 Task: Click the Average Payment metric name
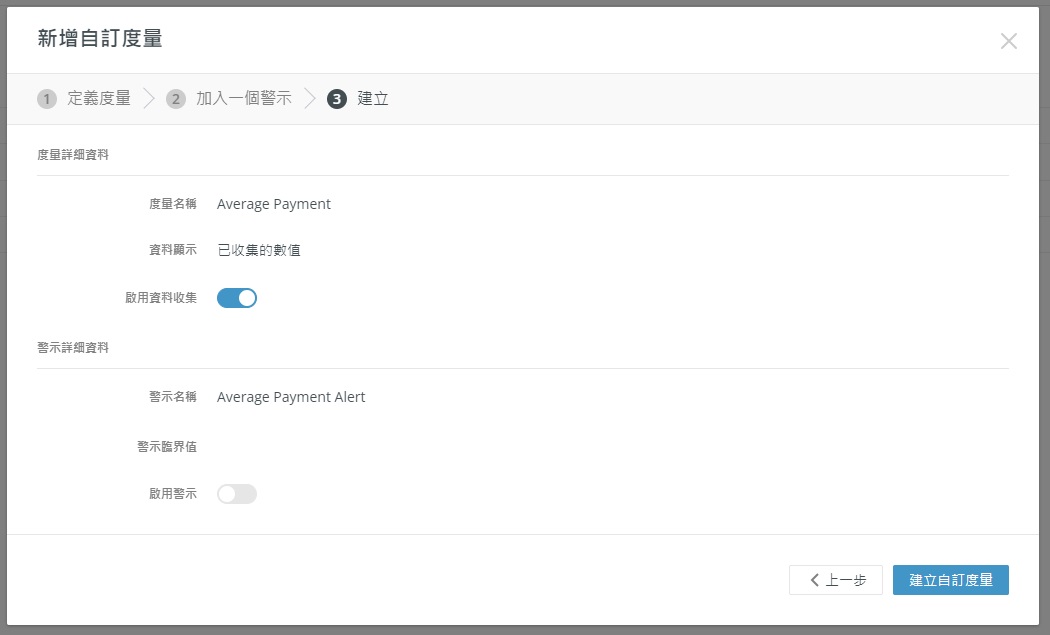[x=274, y=205]
